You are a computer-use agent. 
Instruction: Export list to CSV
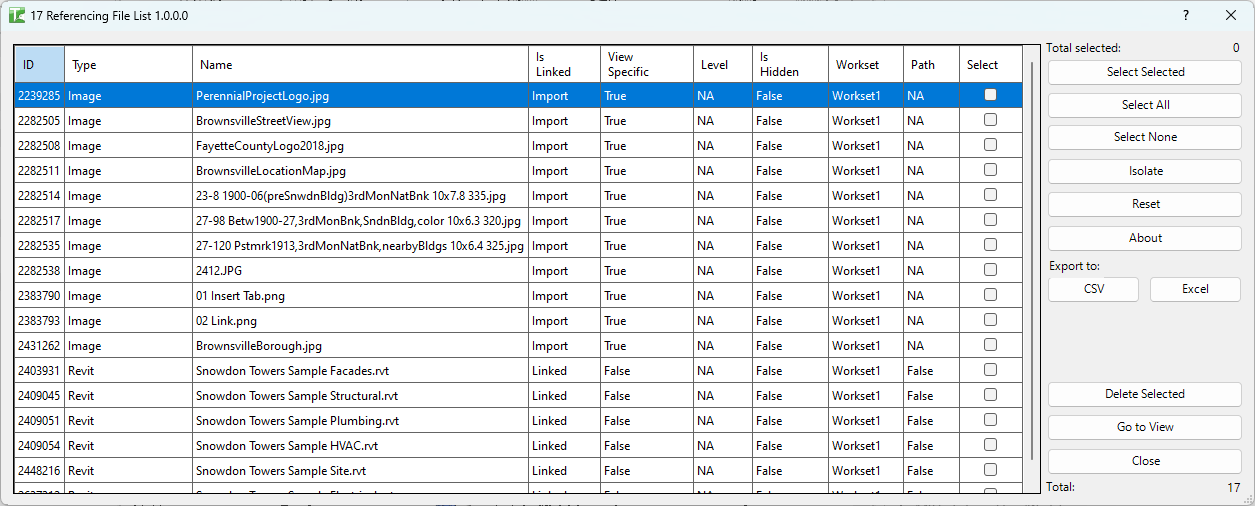coord(1093,289)
